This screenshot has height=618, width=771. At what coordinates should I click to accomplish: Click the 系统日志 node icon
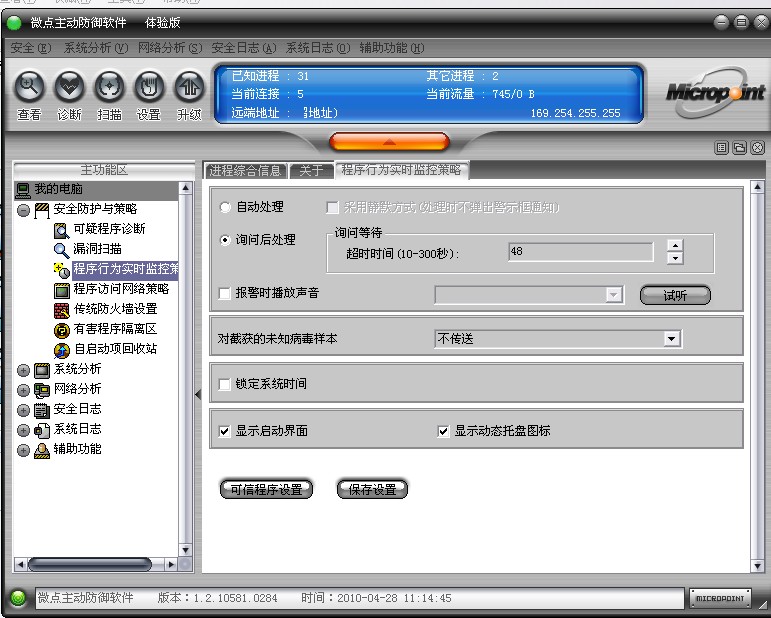pos(42,430)
